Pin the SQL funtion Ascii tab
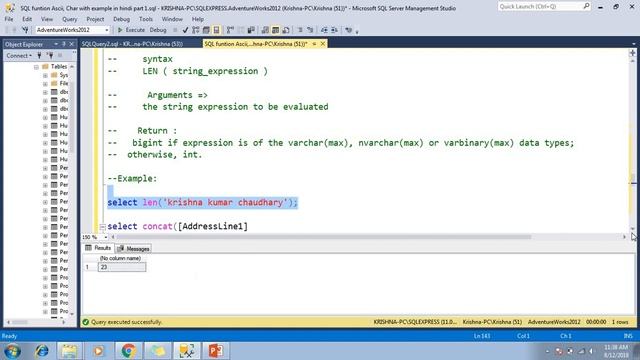 [x=314, y=44]
